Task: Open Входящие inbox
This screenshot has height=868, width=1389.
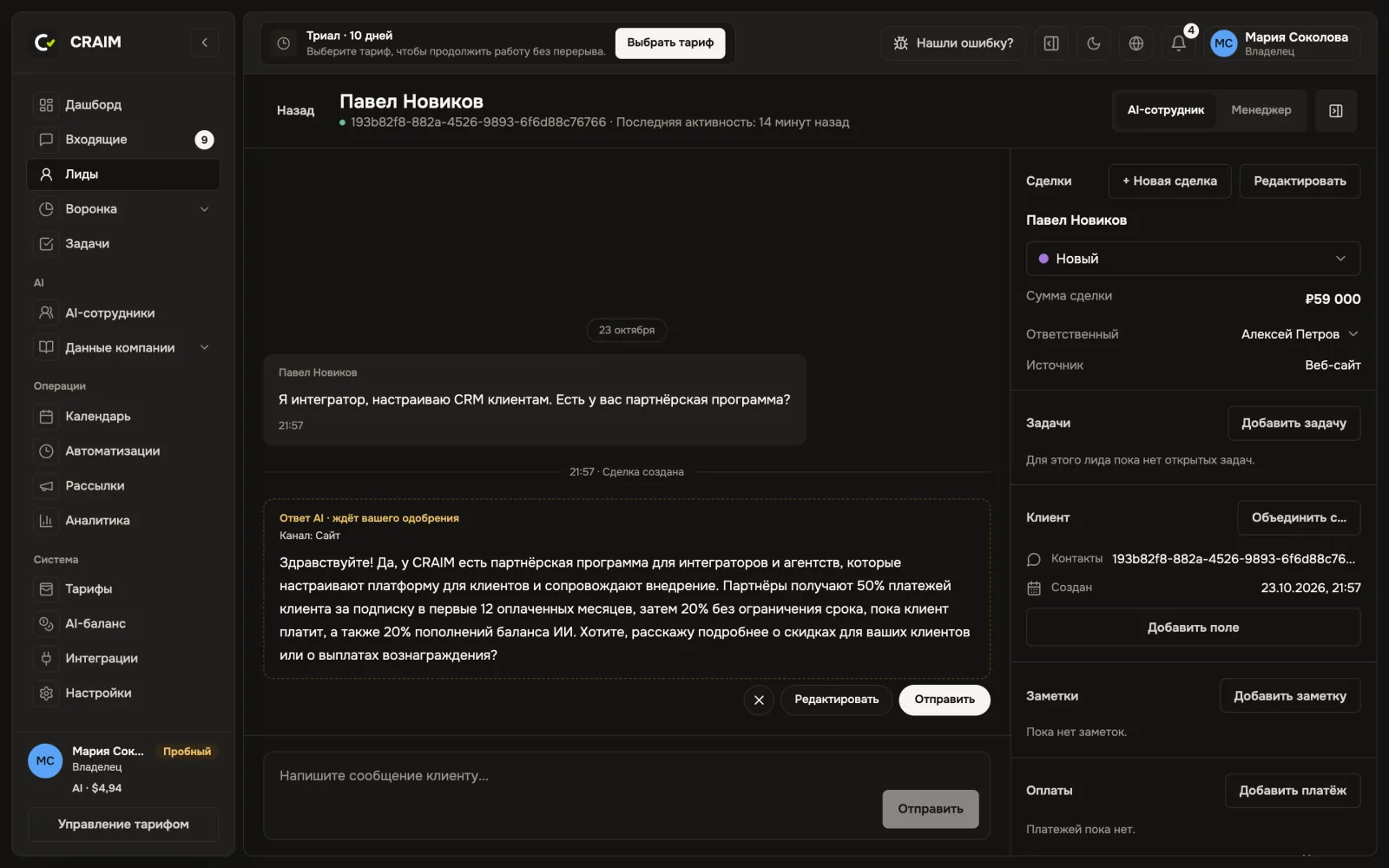Action: 123,140
